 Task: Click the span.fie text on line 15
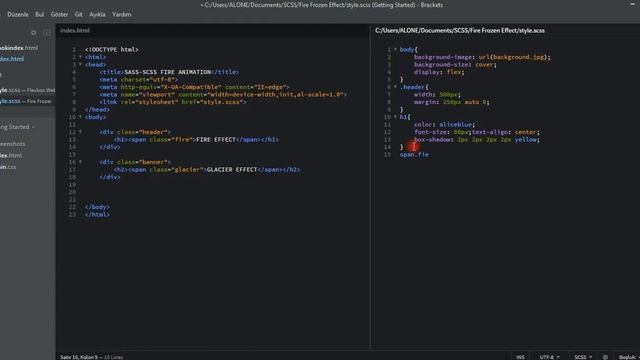pos(414,155)
